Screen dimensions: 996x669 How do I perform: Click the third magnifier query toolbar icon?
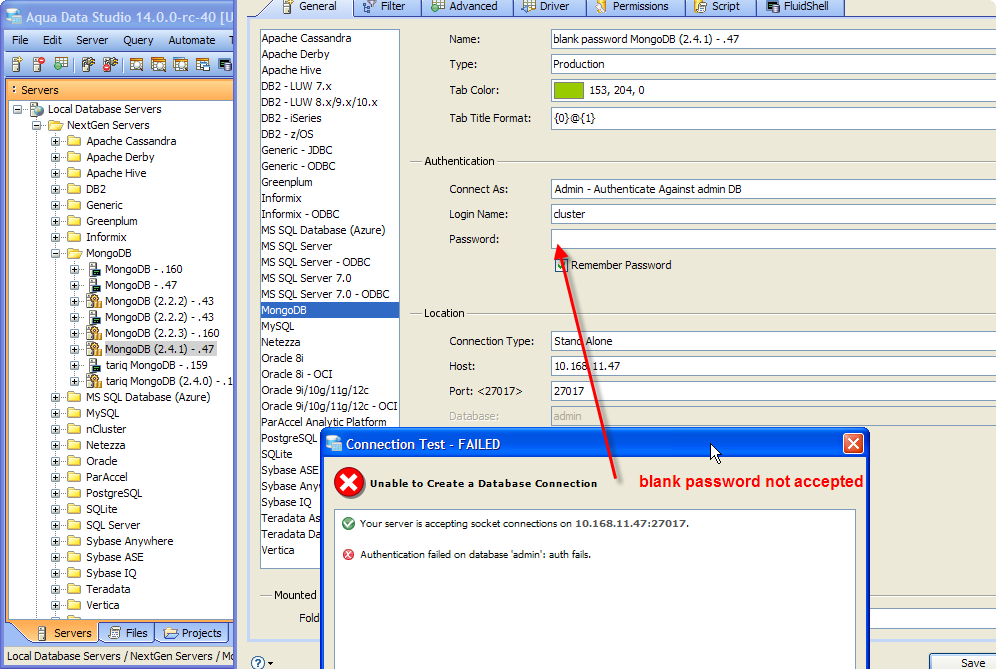(x=180, y=64)
